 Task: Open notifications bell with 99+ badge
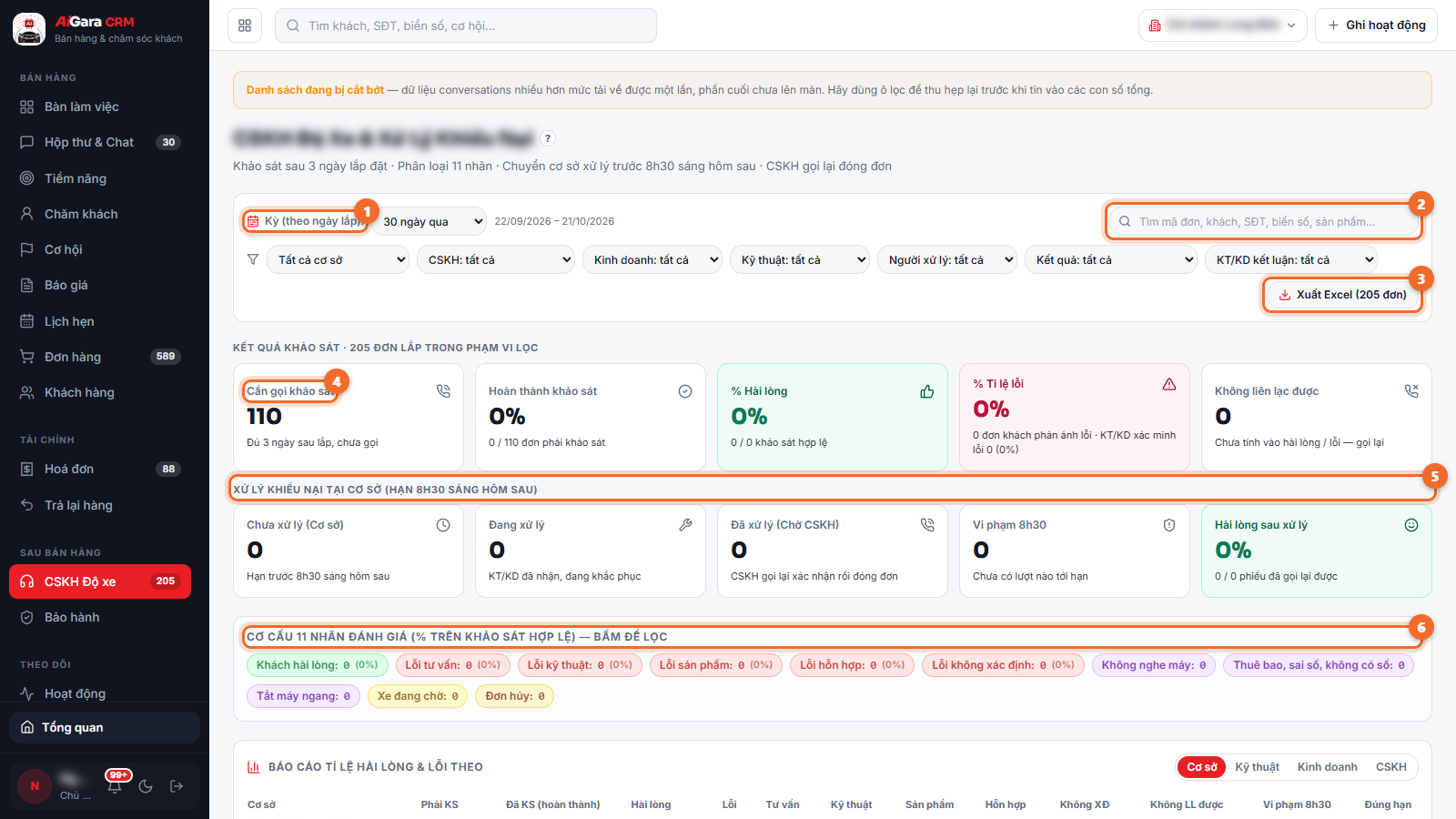[115, 785]
